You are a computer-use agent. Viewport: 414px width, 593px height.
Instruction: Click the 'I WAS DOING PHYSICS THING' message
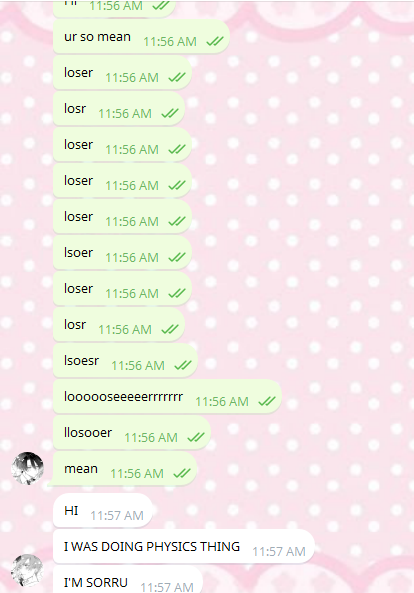184,546
